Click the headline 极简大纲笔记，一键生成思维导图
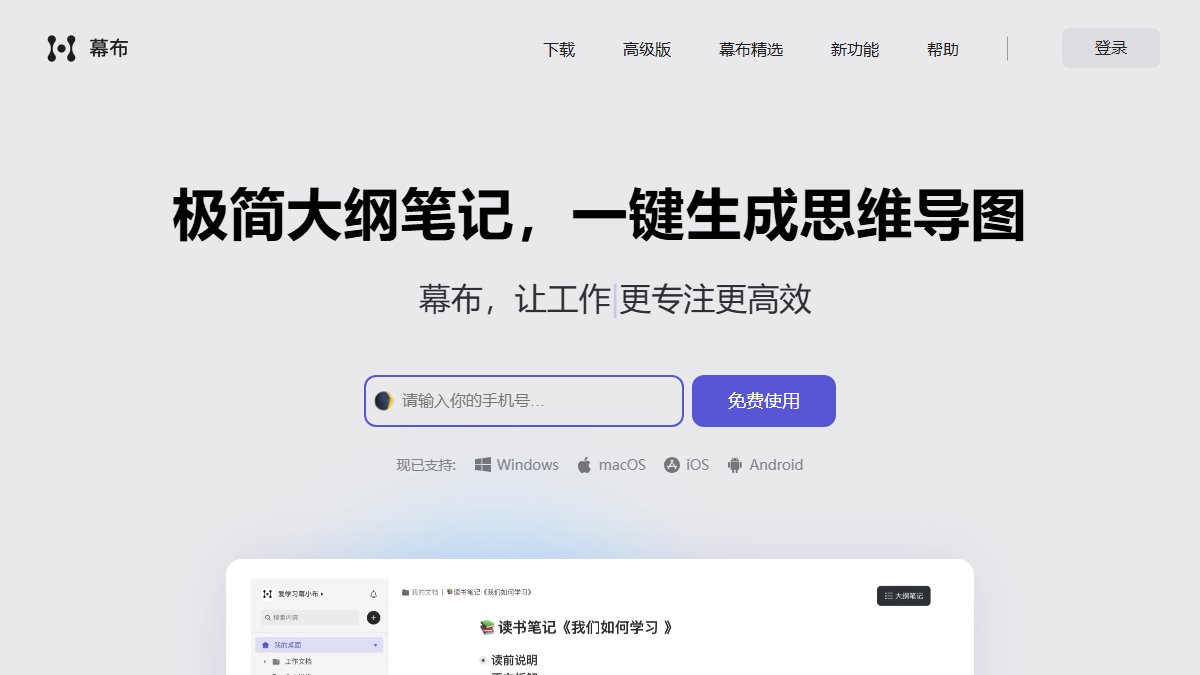This screenshot has height=675, width=1200. (x=599, y=216)
